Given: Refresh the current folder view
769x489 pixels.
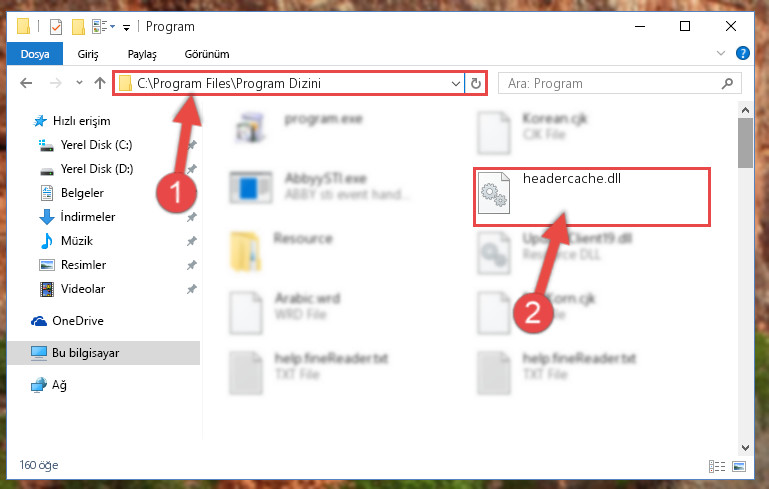Looking at the screenshot, I should point(476,83).
